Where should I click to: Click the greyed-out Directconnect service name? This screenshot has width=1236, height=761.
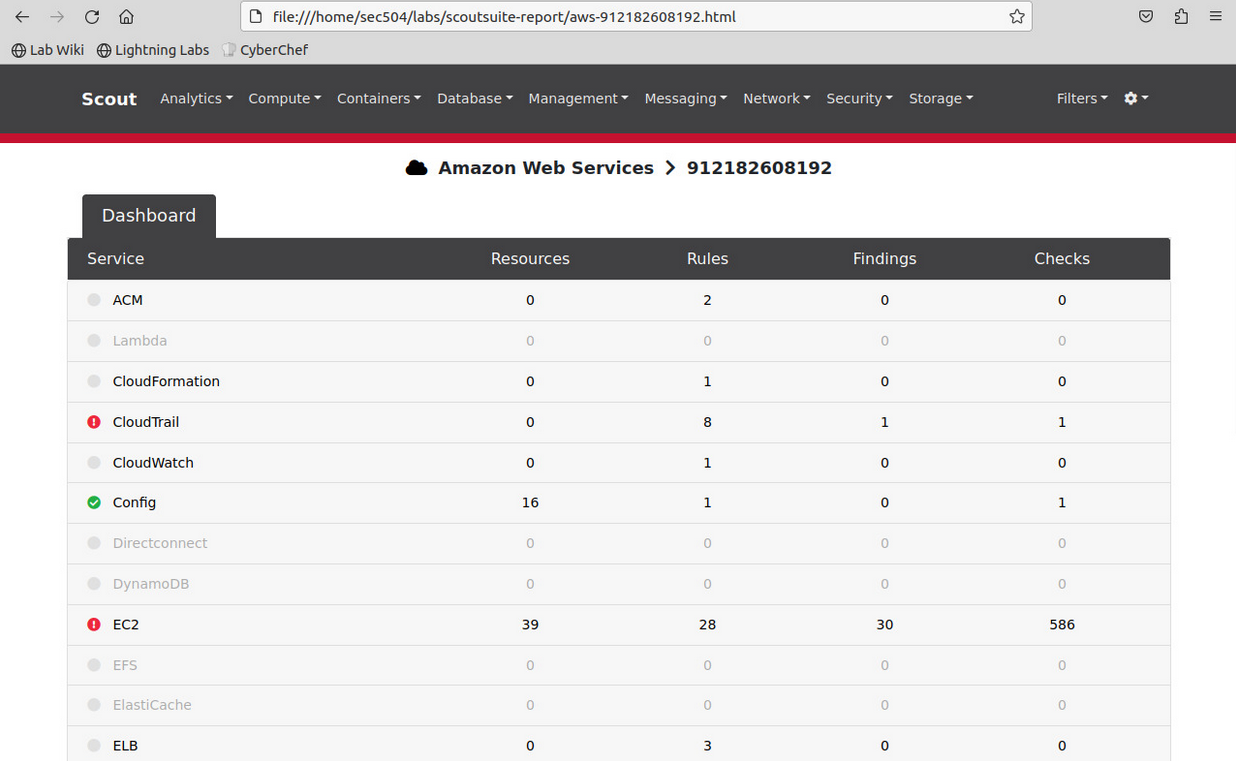(x=160, y=543)
